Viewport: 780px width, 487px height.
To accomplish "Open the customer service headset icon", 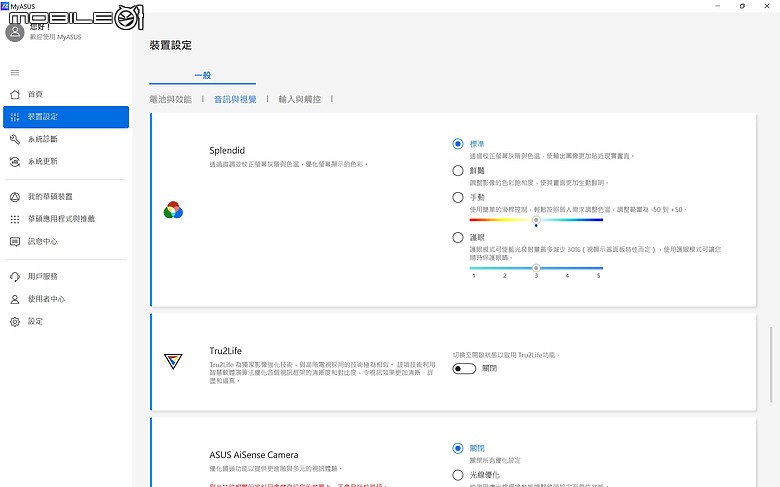I will point(15,277).
